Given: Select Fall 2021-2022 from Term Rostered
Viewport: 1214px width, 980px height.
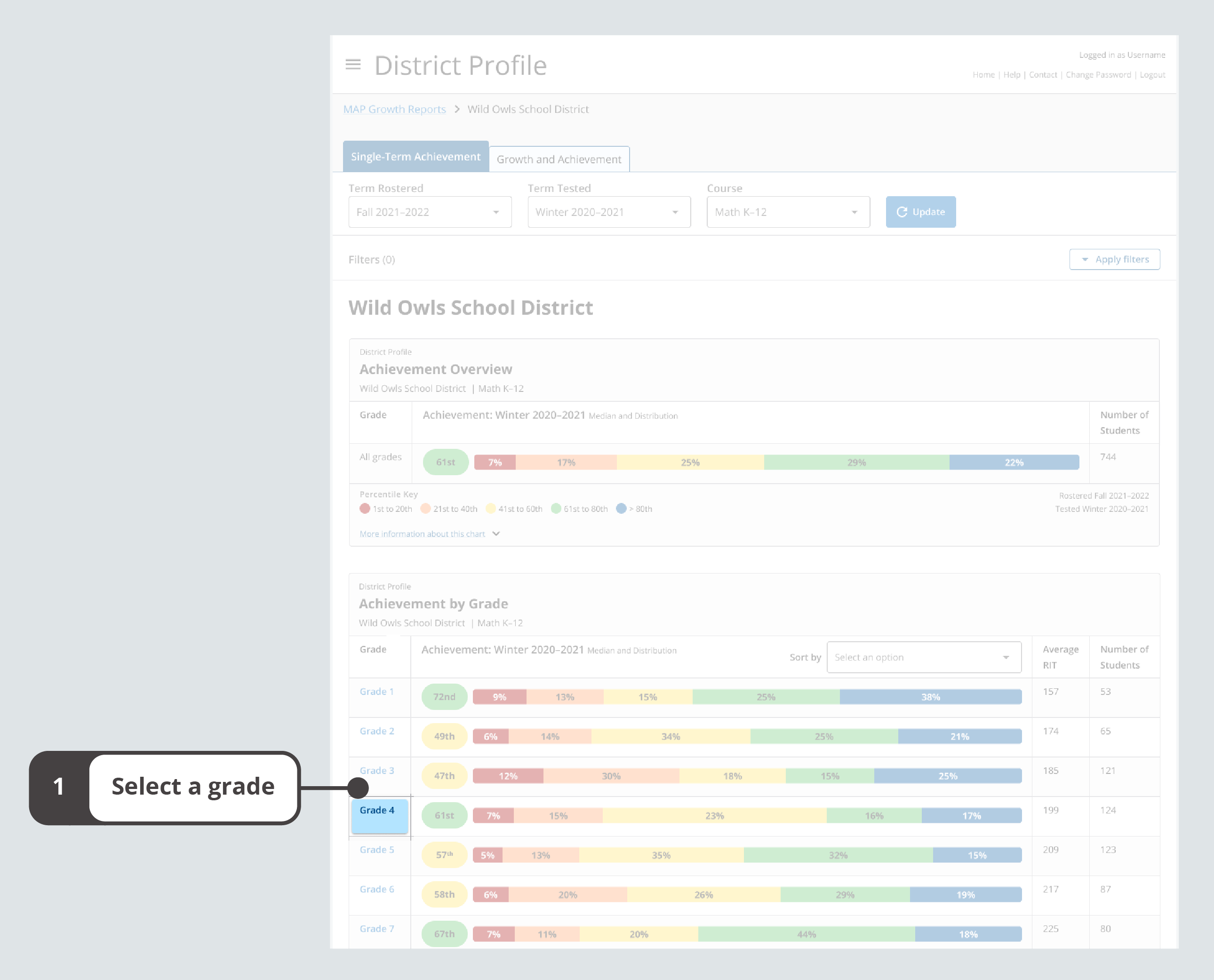Looking at the screenshot, I should tap(428, 211).
